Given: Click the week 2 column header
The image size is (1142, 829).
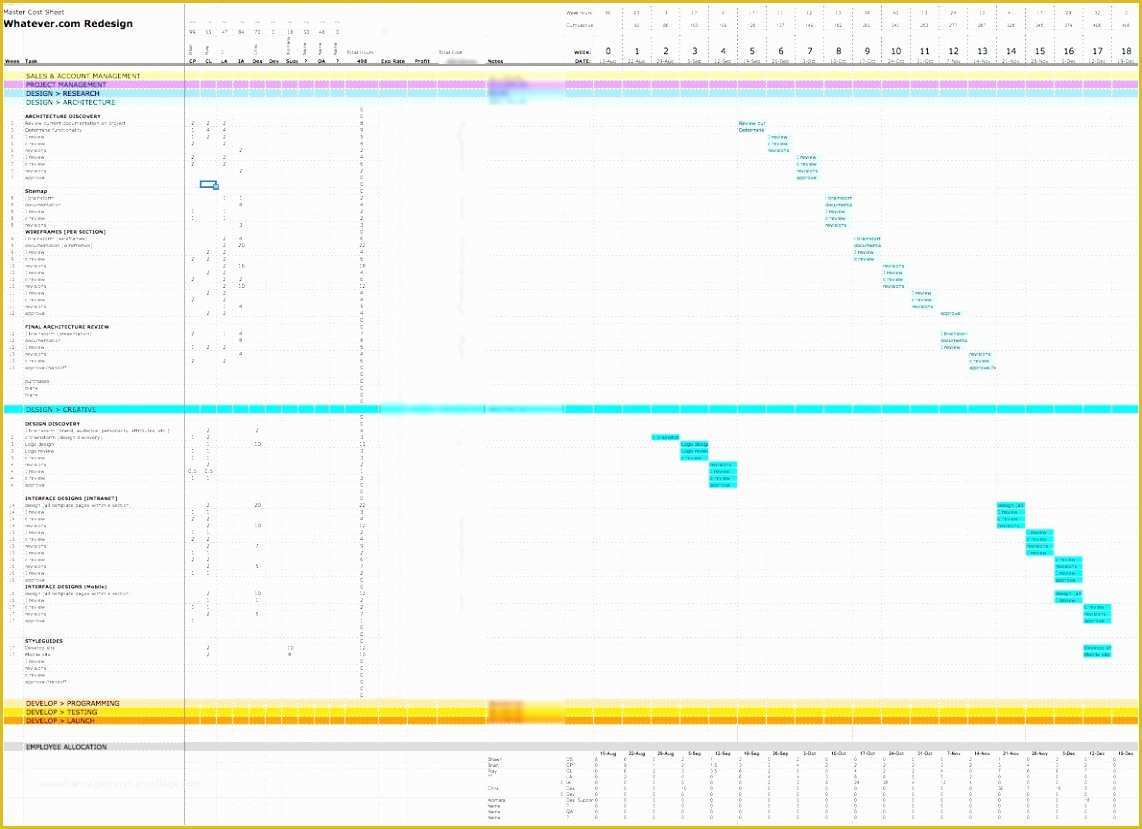Looking at the screenshot, I should click(666, 51).
